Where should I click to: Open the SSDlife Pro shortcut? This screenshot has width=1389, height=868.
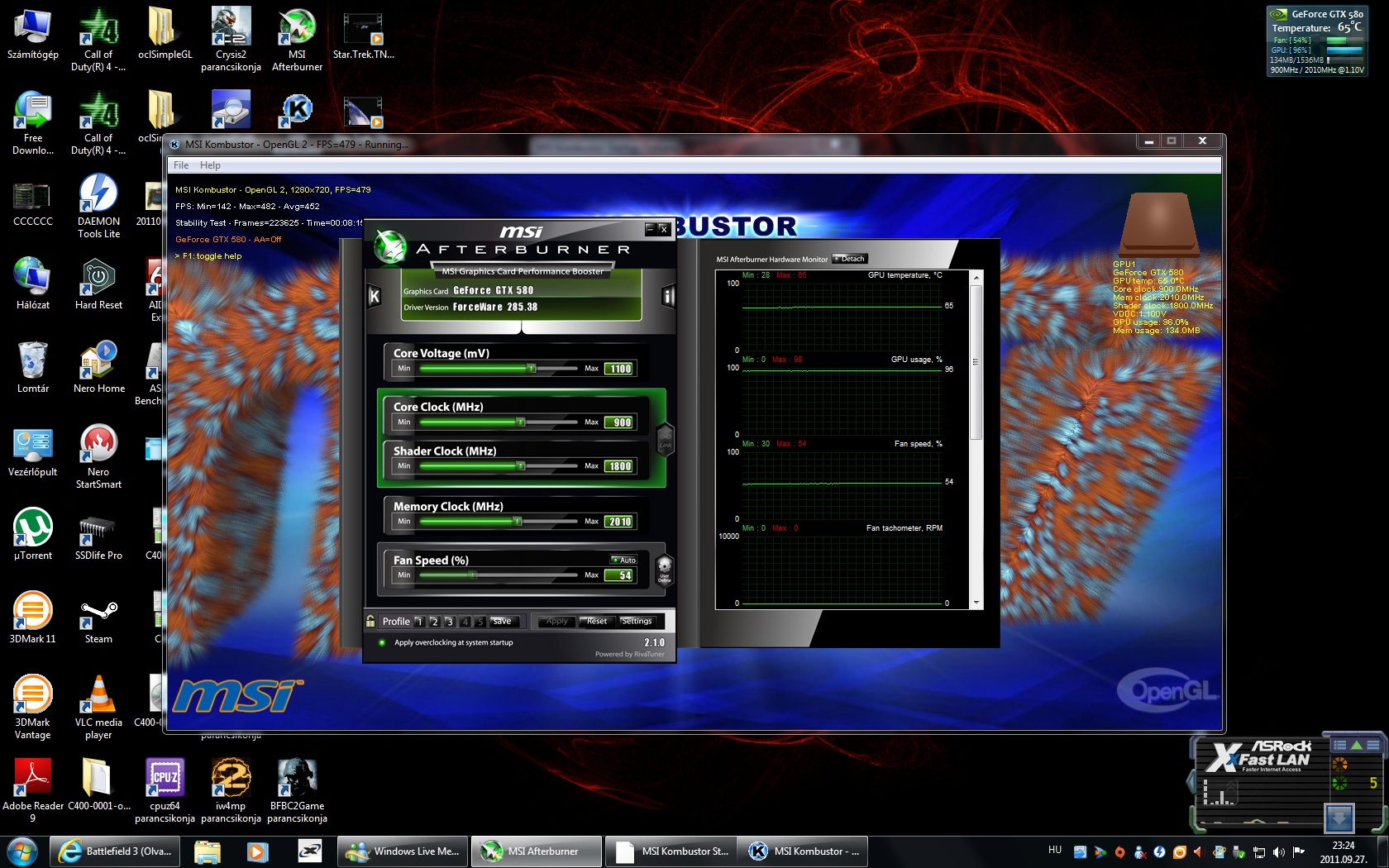98,535
